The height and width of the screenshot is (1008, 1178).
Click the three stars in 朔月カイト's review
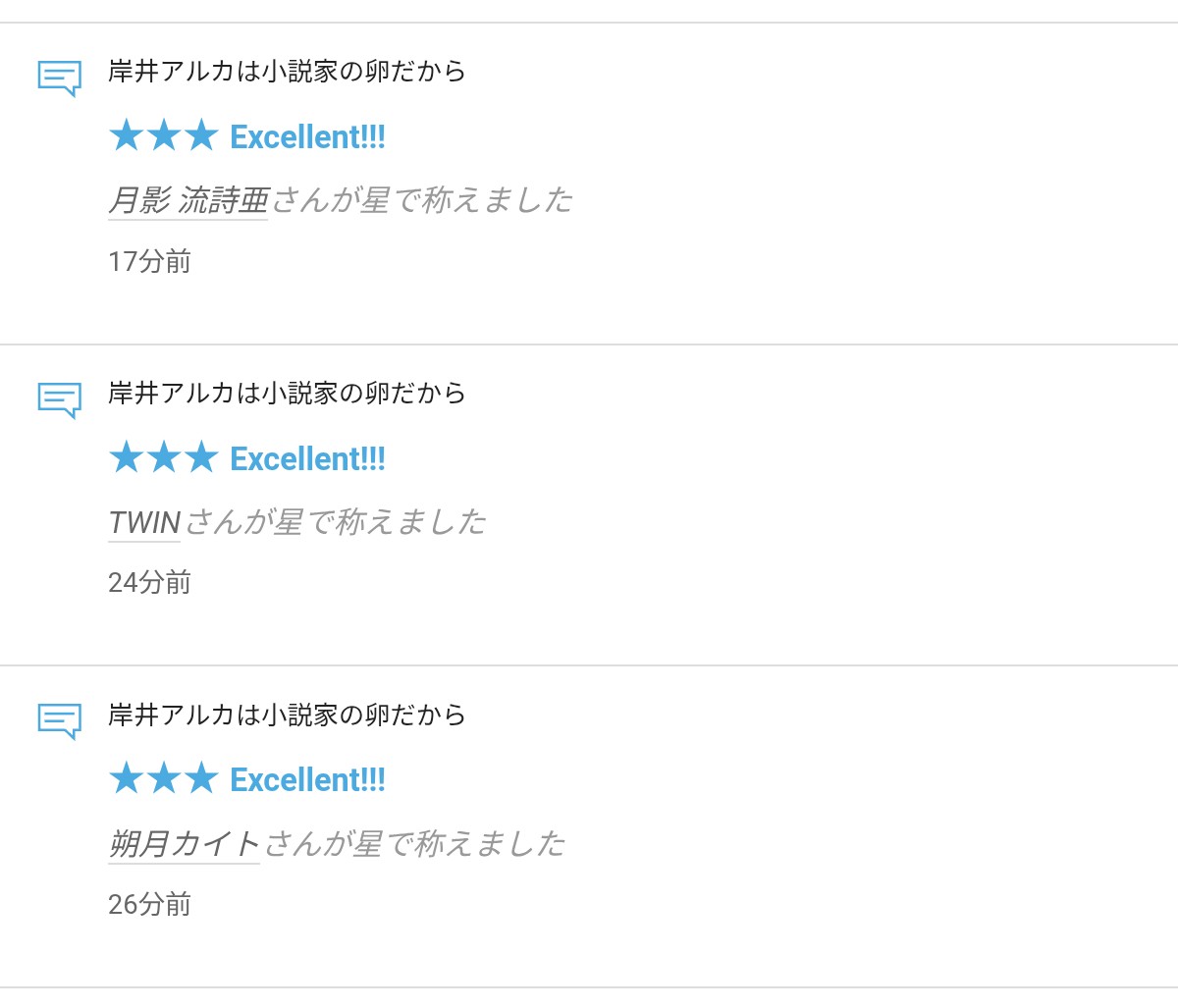coord(163,779)
